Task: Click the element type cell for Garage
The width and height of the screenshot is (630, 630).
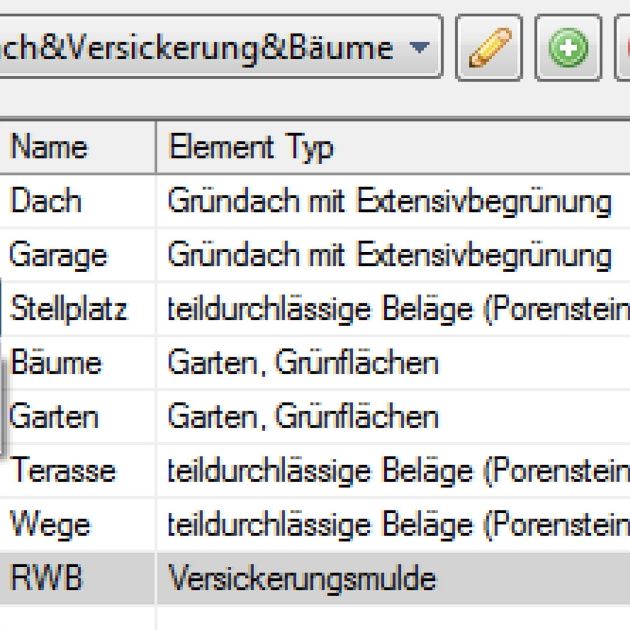Action: point(390,255)
